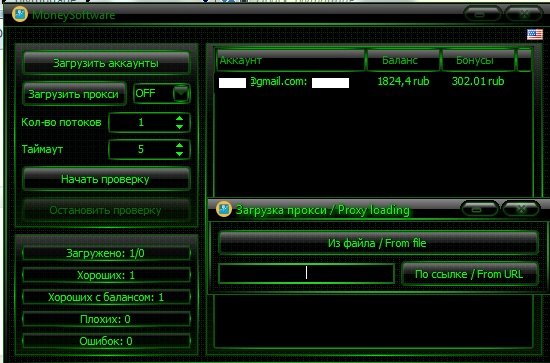This screenshot has width=550, height=363.
Task: Click the Хороших: 1 status entry
Action: (106, 275)
